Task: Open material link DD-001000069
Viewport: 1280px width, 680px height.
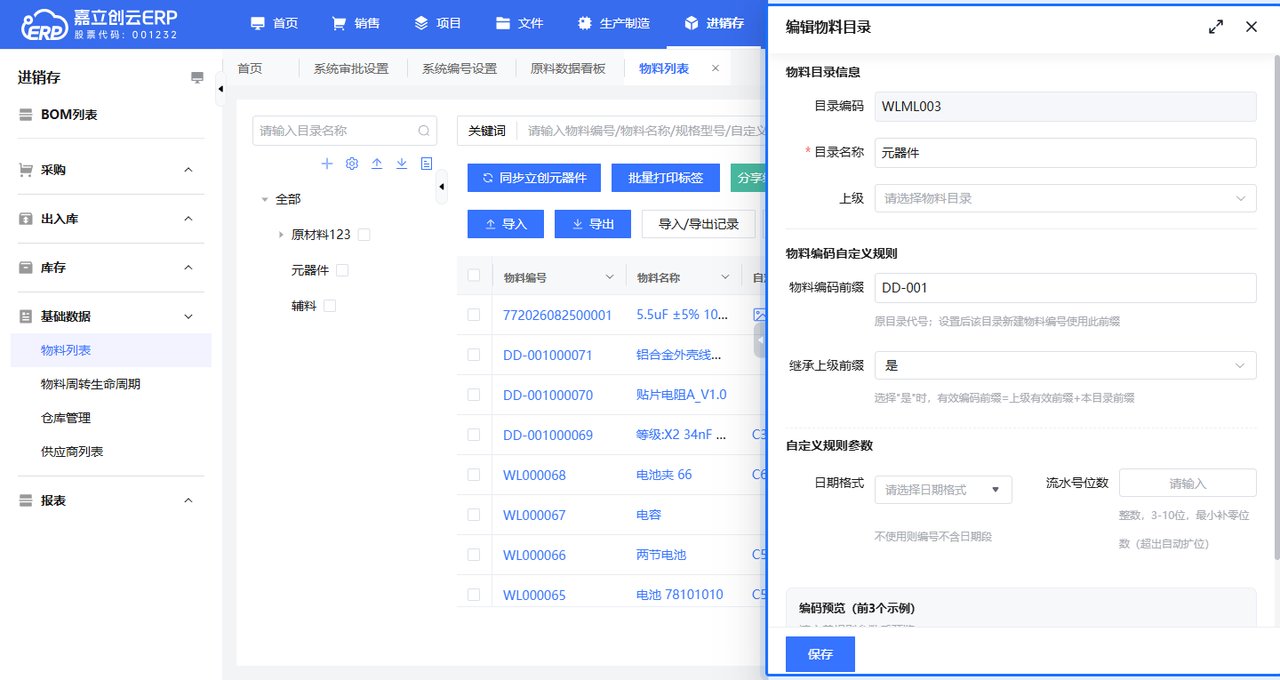Action: (x=548, y=435)
